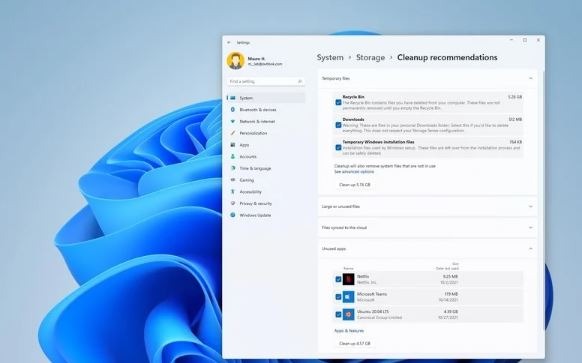582x363 pixels.
Task: Click the Bluetooth & devices icon
Action: pos(233,109)
